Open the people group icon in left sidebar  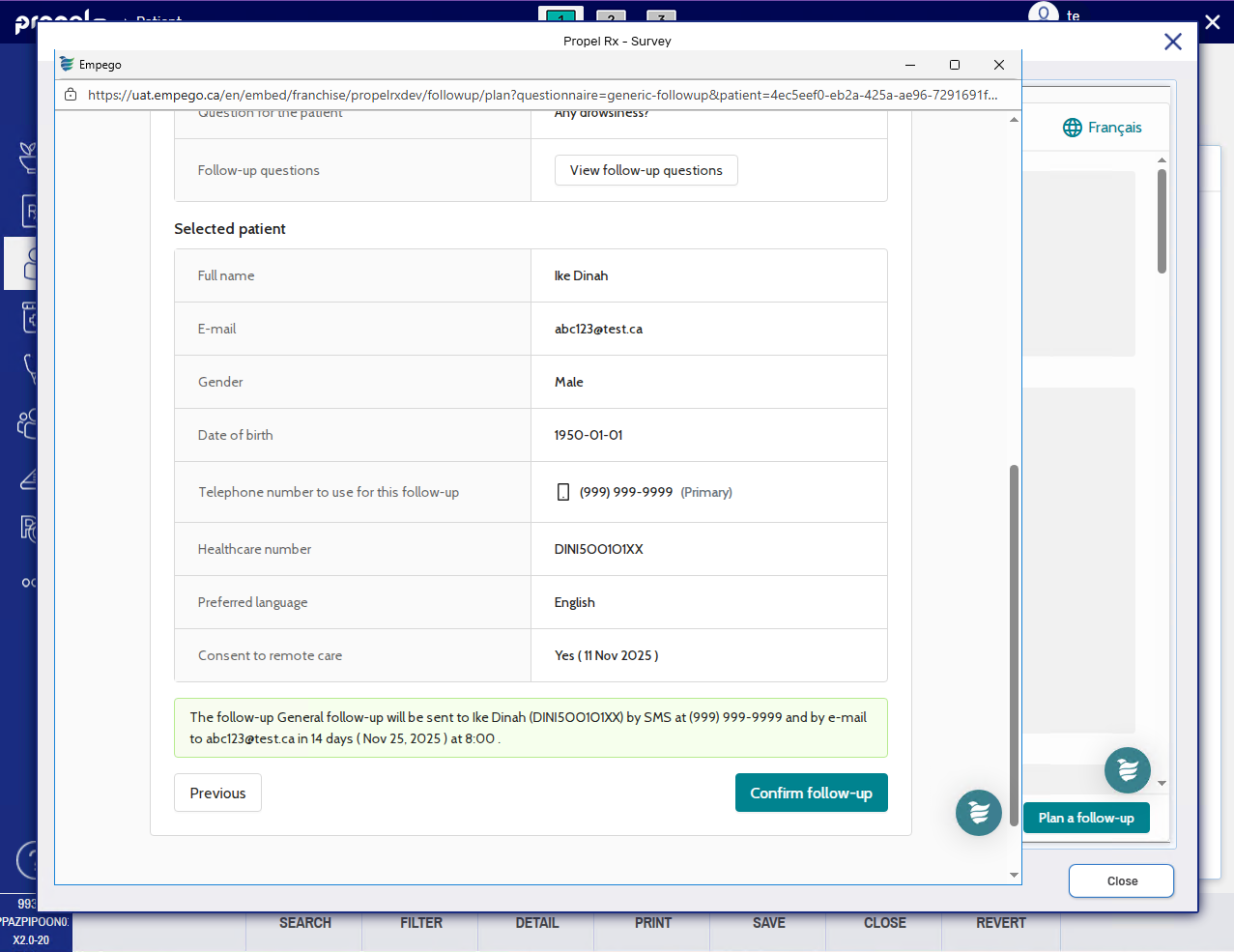[x=27, y=423]
